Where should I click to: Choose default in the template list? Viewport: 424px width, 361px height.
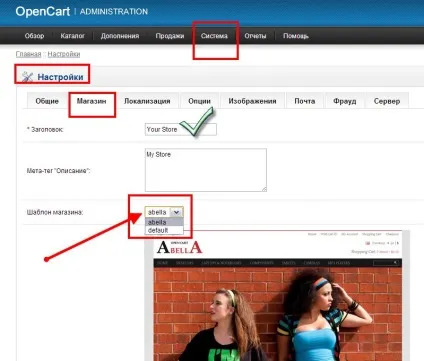coord(164,230)
